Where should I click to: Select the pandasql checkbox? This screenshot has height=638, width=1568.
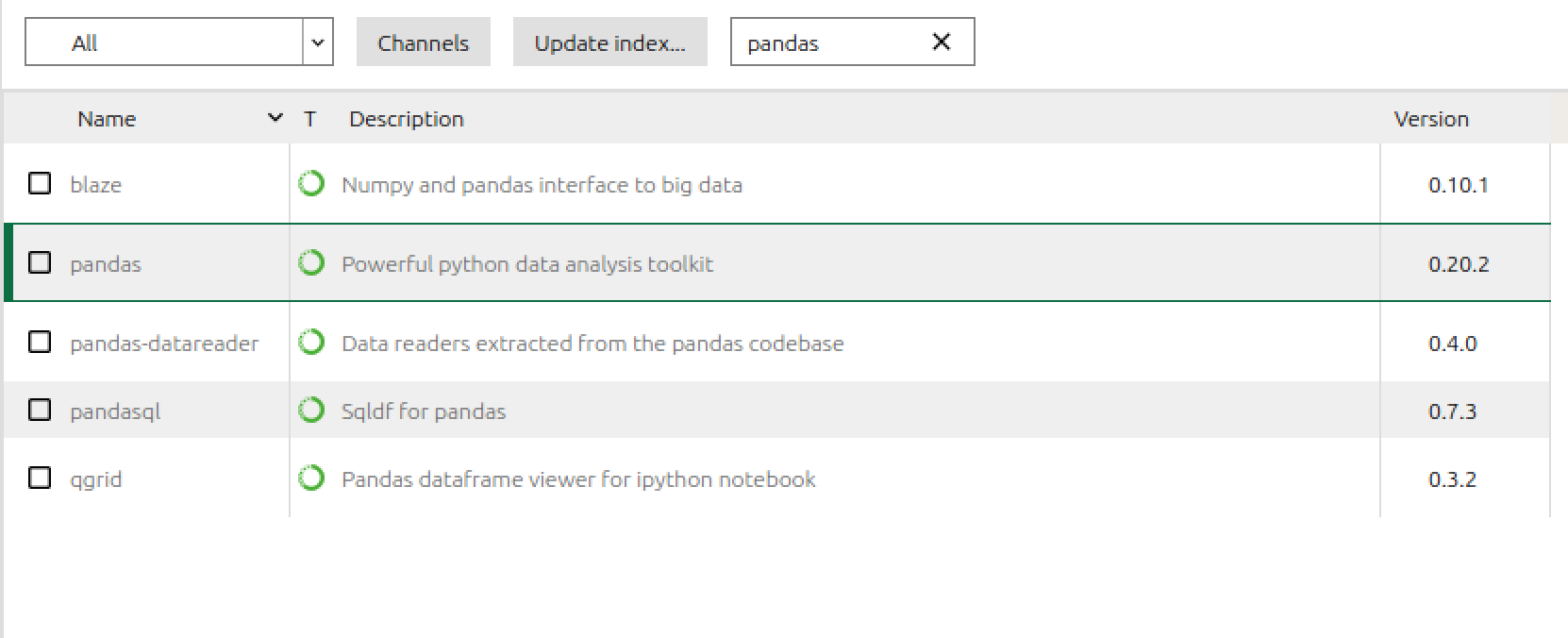tap(39, 411)
